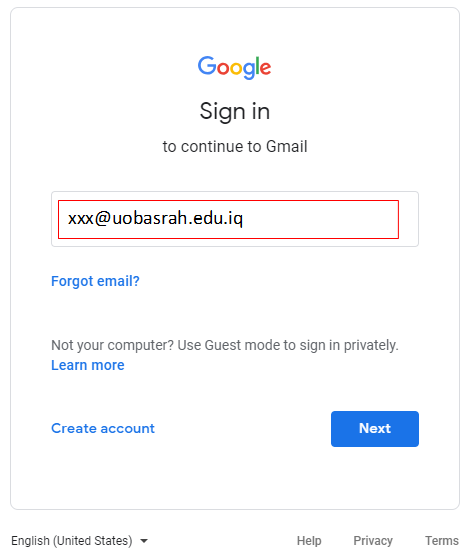Click the Google logo

point(234,67)
